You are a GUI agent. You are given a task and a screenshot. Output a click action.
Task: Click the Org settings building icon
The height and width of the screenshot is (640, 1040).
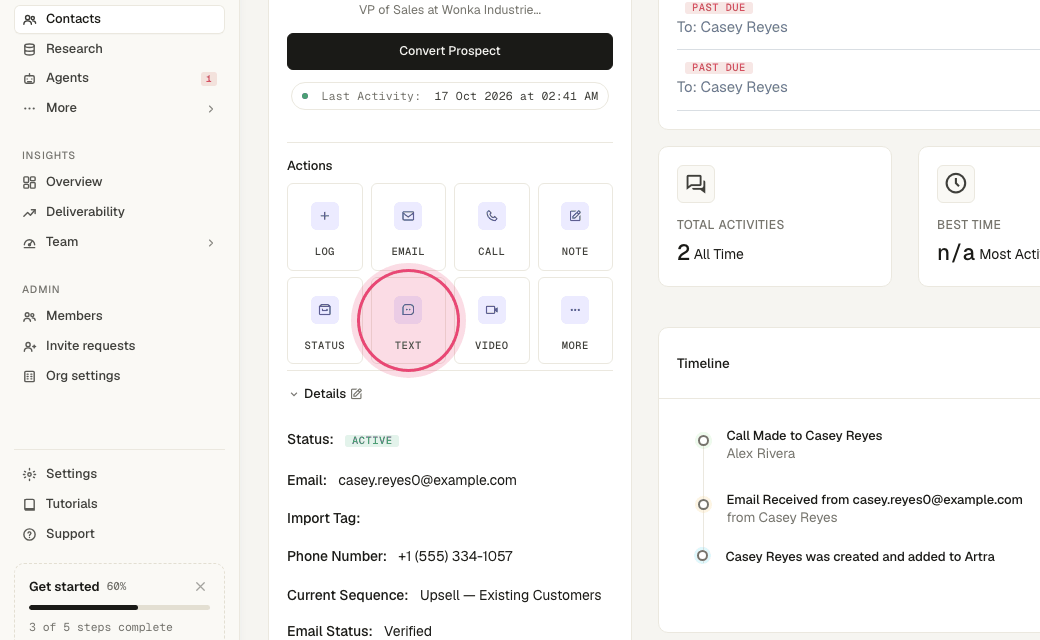tap(29, 377)
